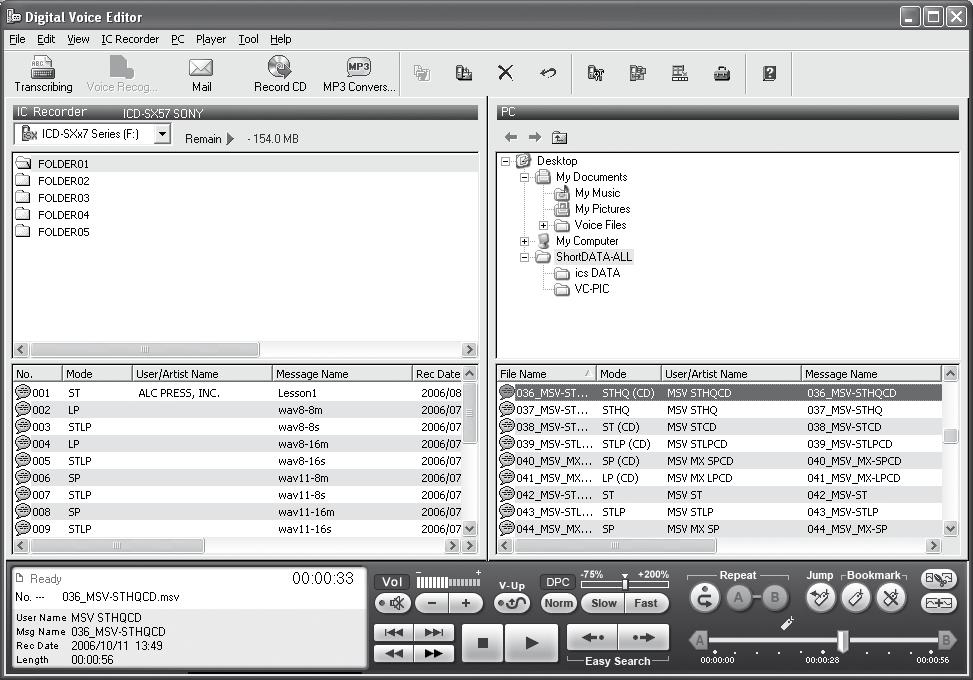The image size is (973, 680).
Task: Select file 042_MSV-ST row
Action: 720,495
